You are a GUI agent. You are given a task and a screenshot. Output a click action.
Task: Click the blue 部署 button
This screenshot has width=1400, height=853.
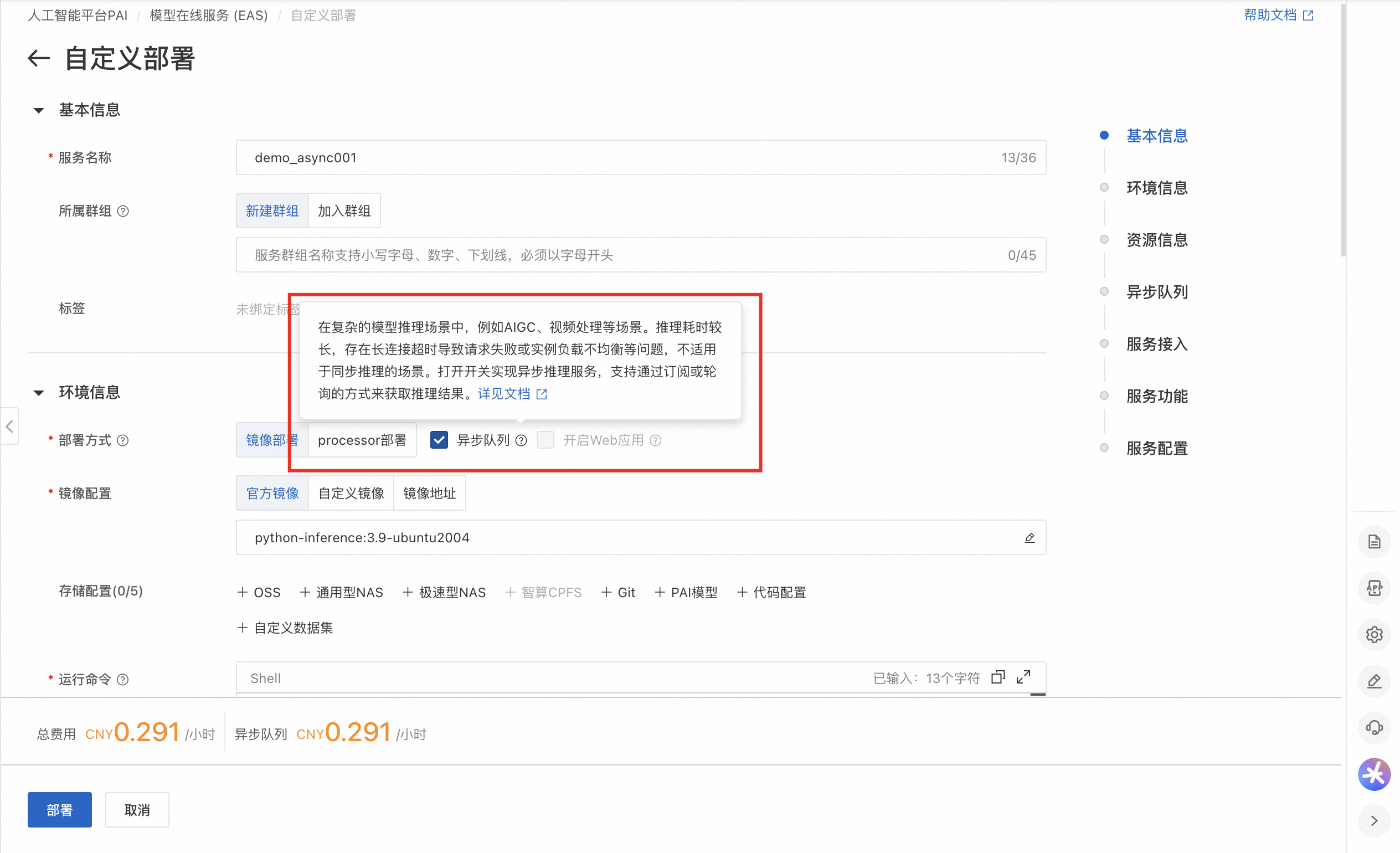pos(60,810)
